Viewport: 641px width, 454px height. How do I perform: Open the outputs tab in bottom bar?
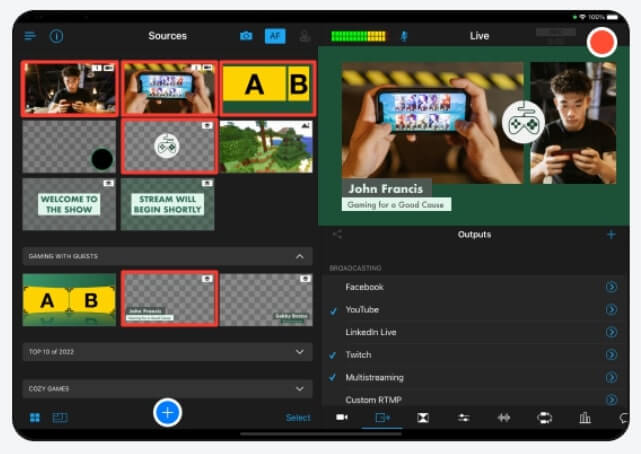point(383,418)
